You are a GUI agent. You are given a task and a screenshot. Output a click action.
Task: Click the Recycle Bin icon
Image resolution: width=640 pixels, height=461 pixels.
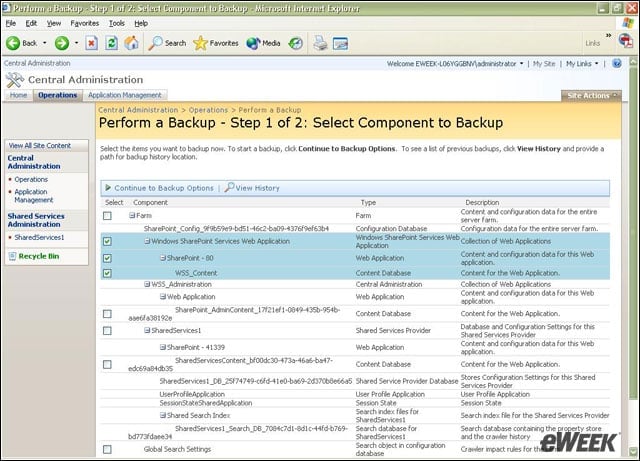[13, 256]
